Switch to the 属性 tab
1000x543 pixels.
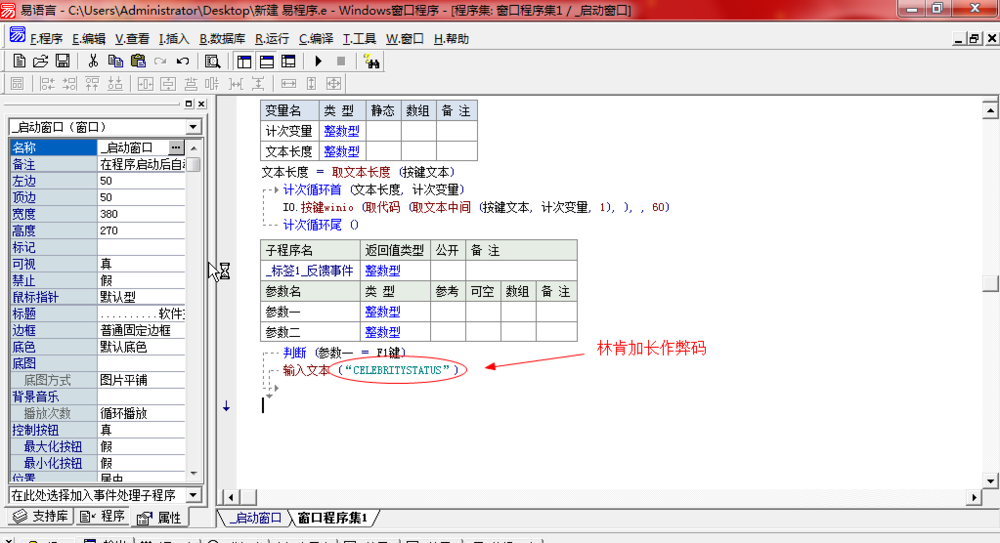pyautogui.click(x=160, y=517)
